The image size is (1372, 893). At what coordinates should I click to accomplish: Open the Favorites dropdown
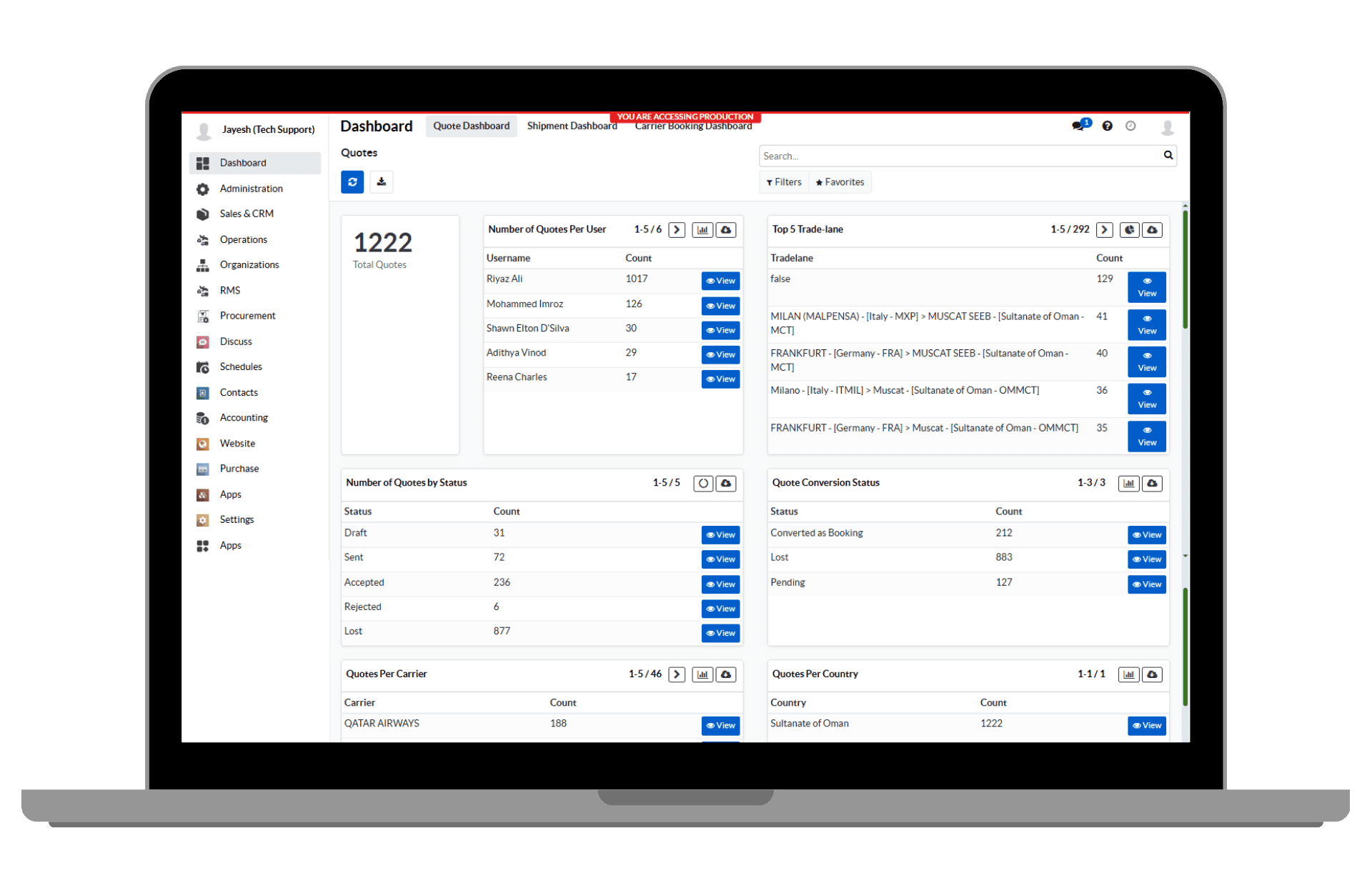pyautogui.click(x=840, y=182)
